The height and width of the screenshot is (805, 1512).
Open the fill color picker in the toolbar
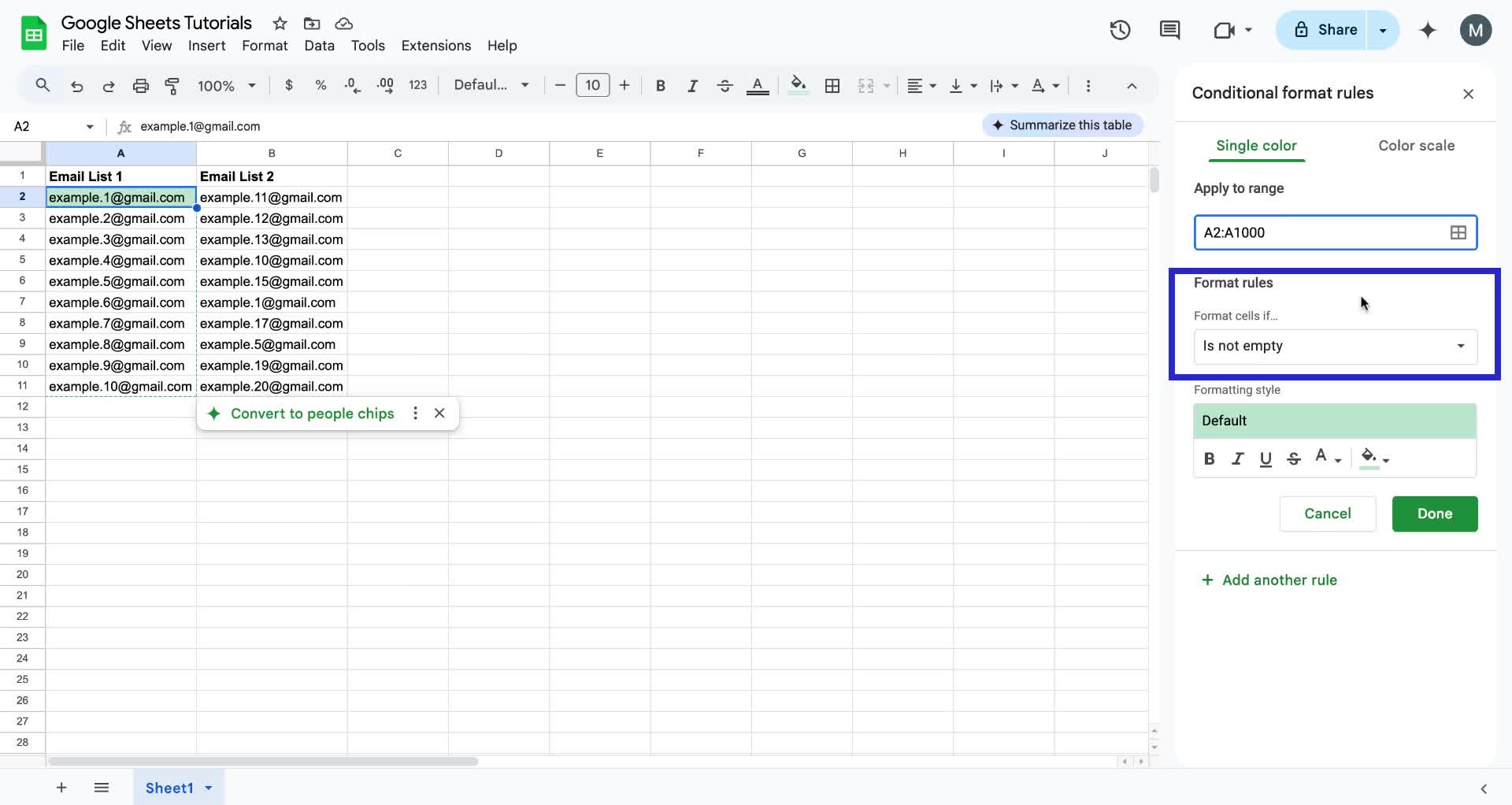point(798,85)
